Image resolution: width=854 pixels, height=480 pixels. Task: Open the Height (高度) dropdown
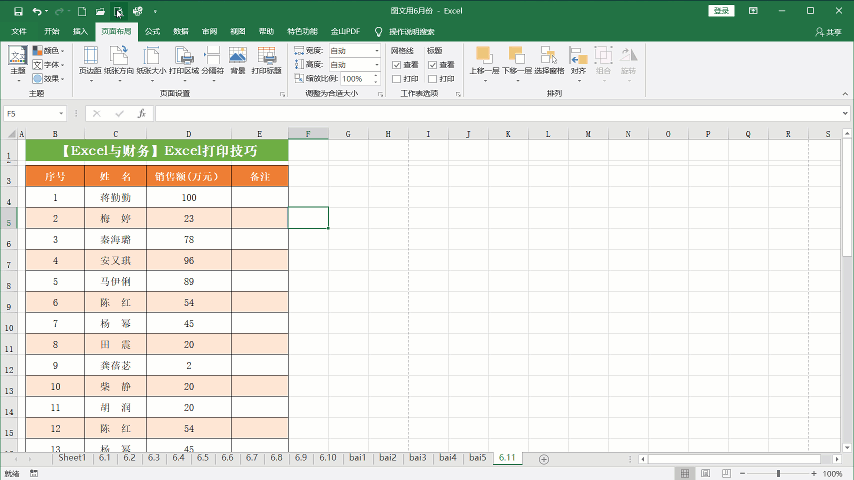376,65
